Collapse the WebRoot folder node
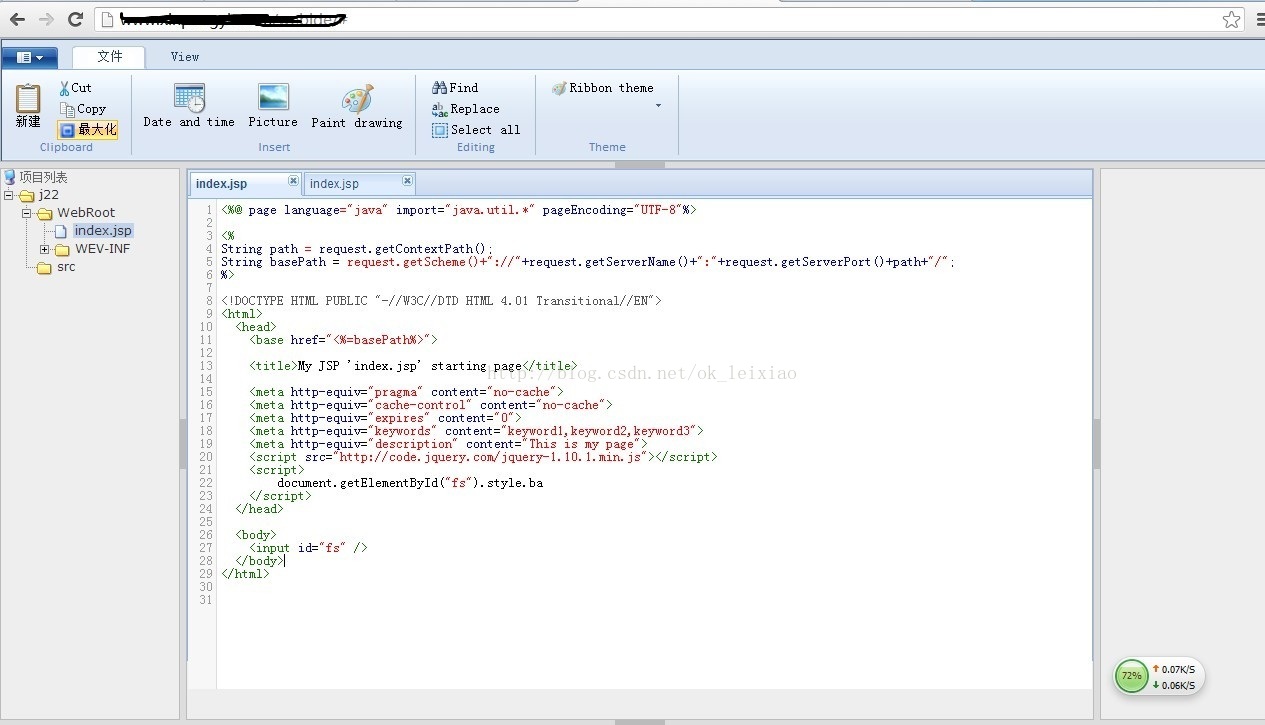1265x725 pixels. [27, 213]
